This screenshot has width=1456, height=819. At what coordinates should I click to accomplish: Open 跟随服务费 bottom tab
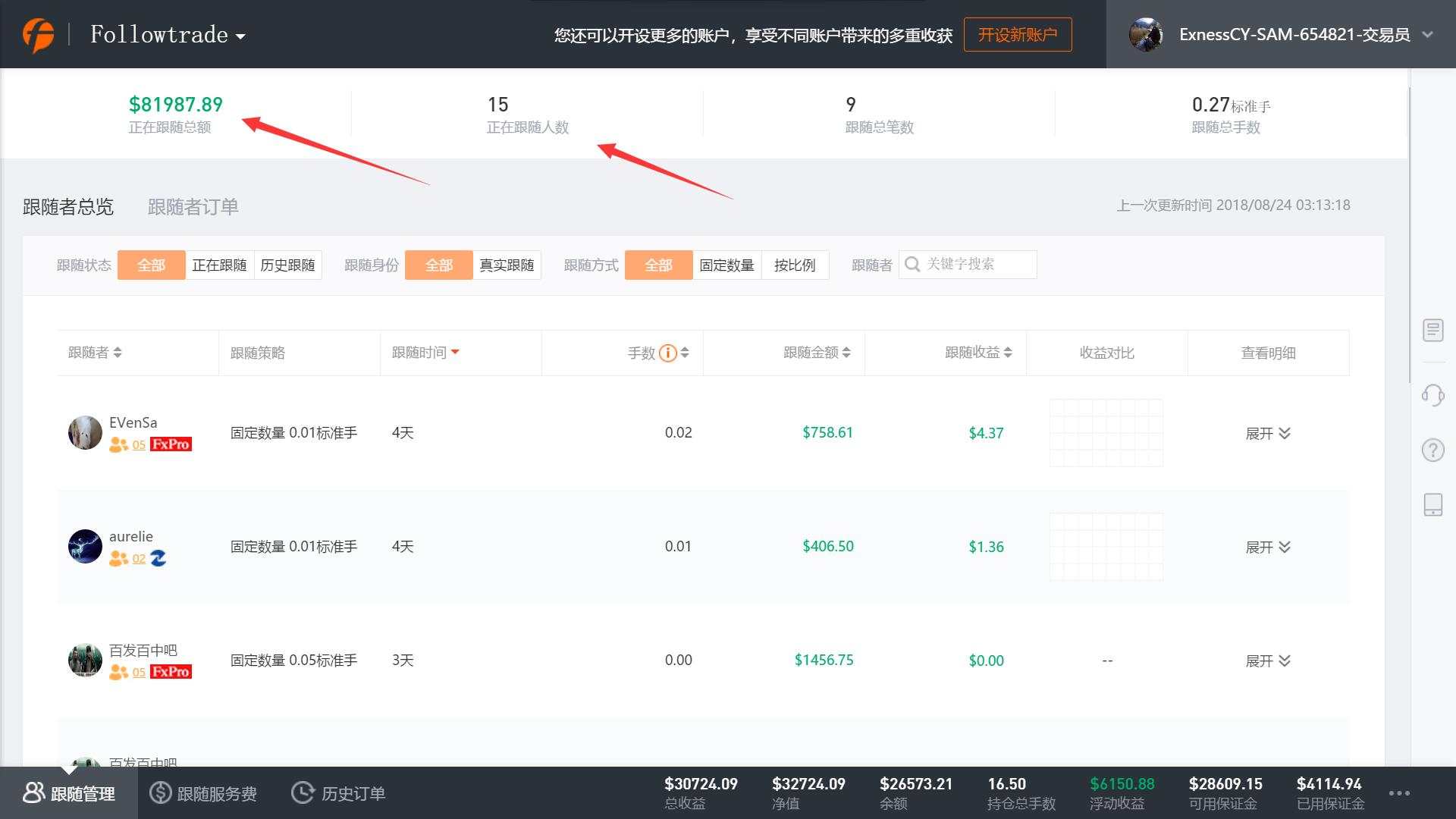(x=203, y=793)
